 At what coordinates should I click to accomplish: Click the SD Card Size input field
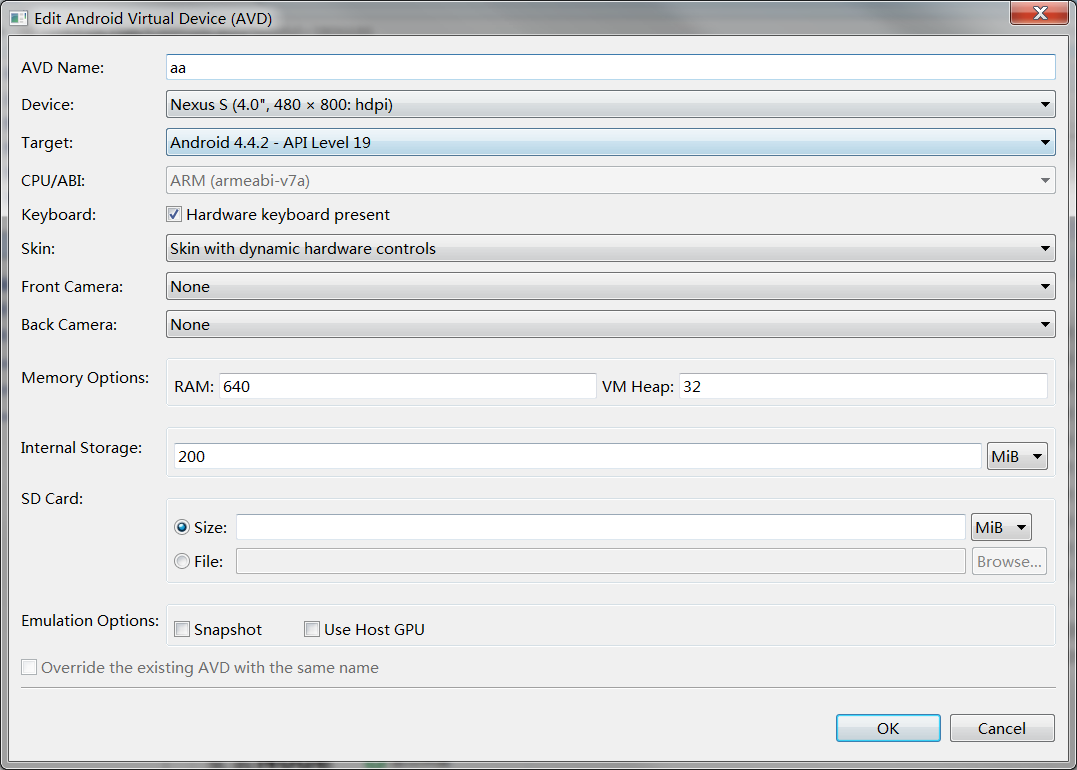(x=600, y=528)
